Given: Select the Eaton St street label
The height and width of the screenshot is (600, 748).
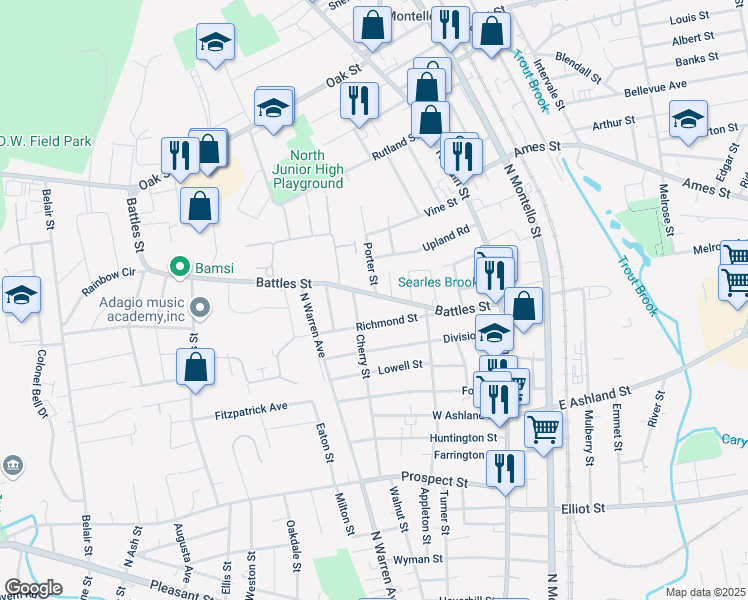Looking at the screenshot, I should (324, 443).
